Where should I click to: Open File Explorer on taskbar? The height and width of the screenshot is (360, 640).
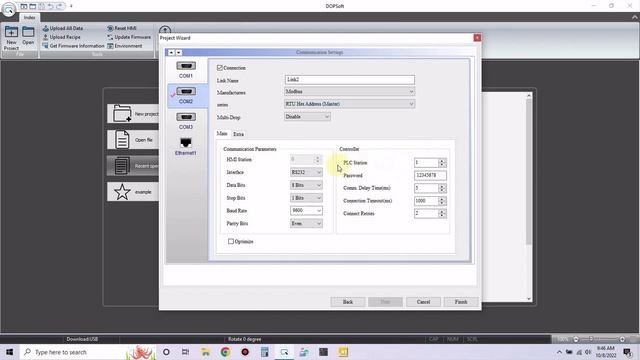pyautogui.click(x=205, y=352)
